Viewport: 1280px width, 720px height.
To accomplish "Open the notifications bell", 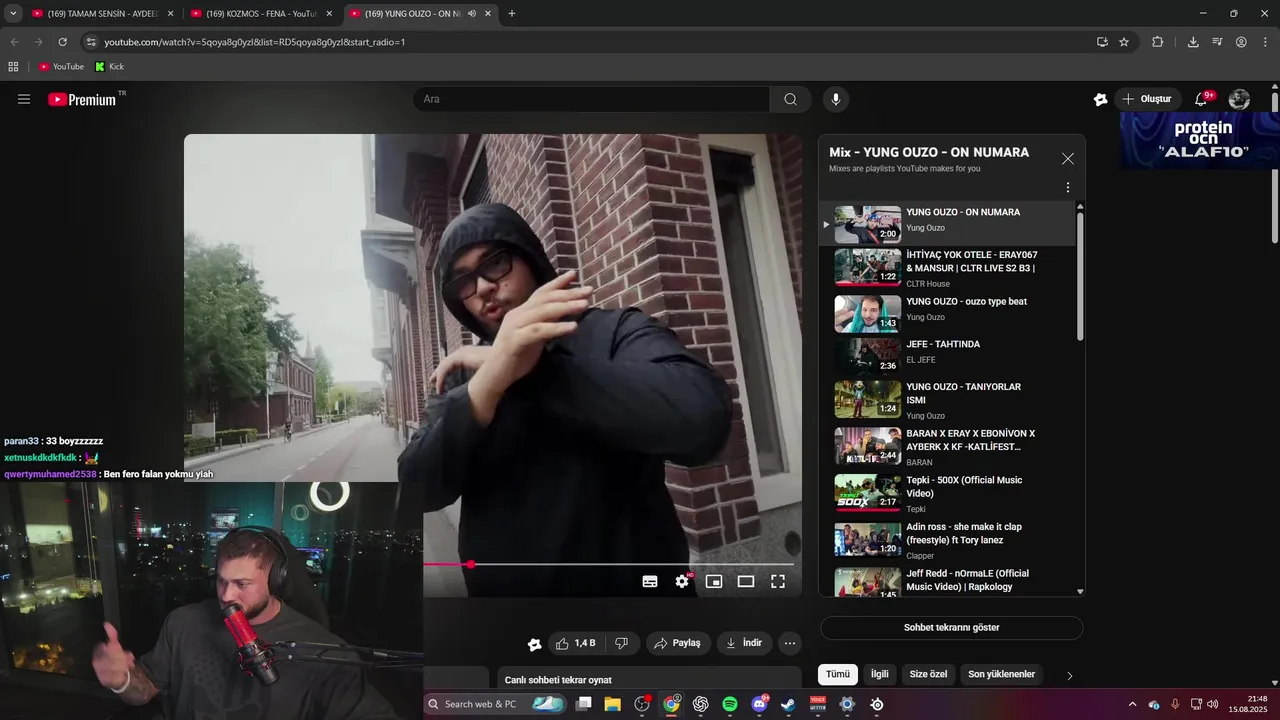I will [x=1201, y=99].
